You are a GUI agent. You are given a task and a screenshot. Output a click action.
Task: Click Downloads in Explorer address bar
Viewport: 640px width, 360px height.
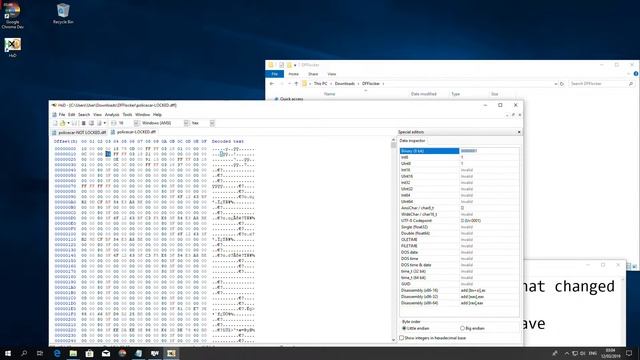[x=344, y=84]
